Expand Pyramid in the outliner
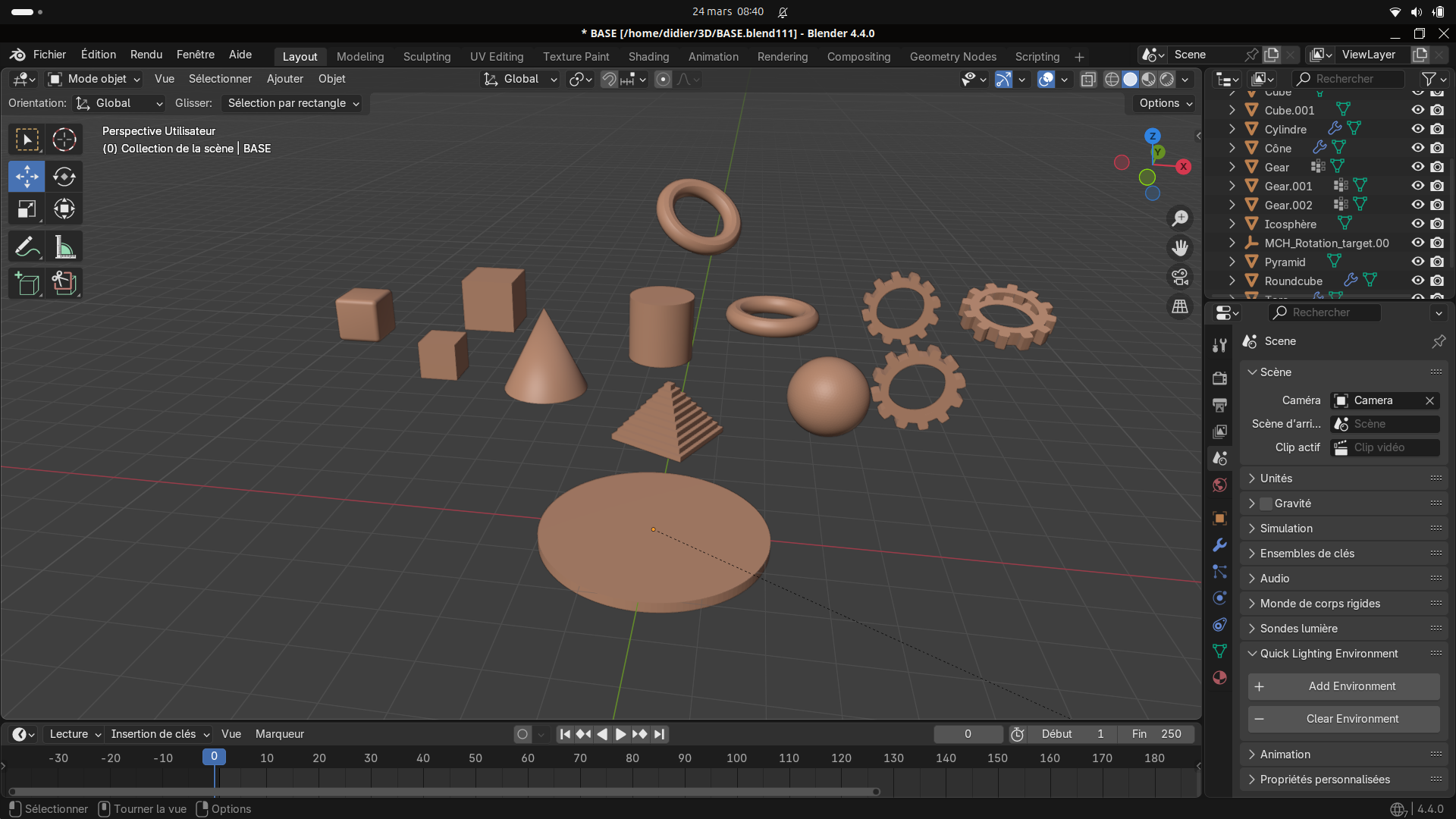This screenshot has height=819, width=1456. pyautogui.click(x=1232, y=262)
